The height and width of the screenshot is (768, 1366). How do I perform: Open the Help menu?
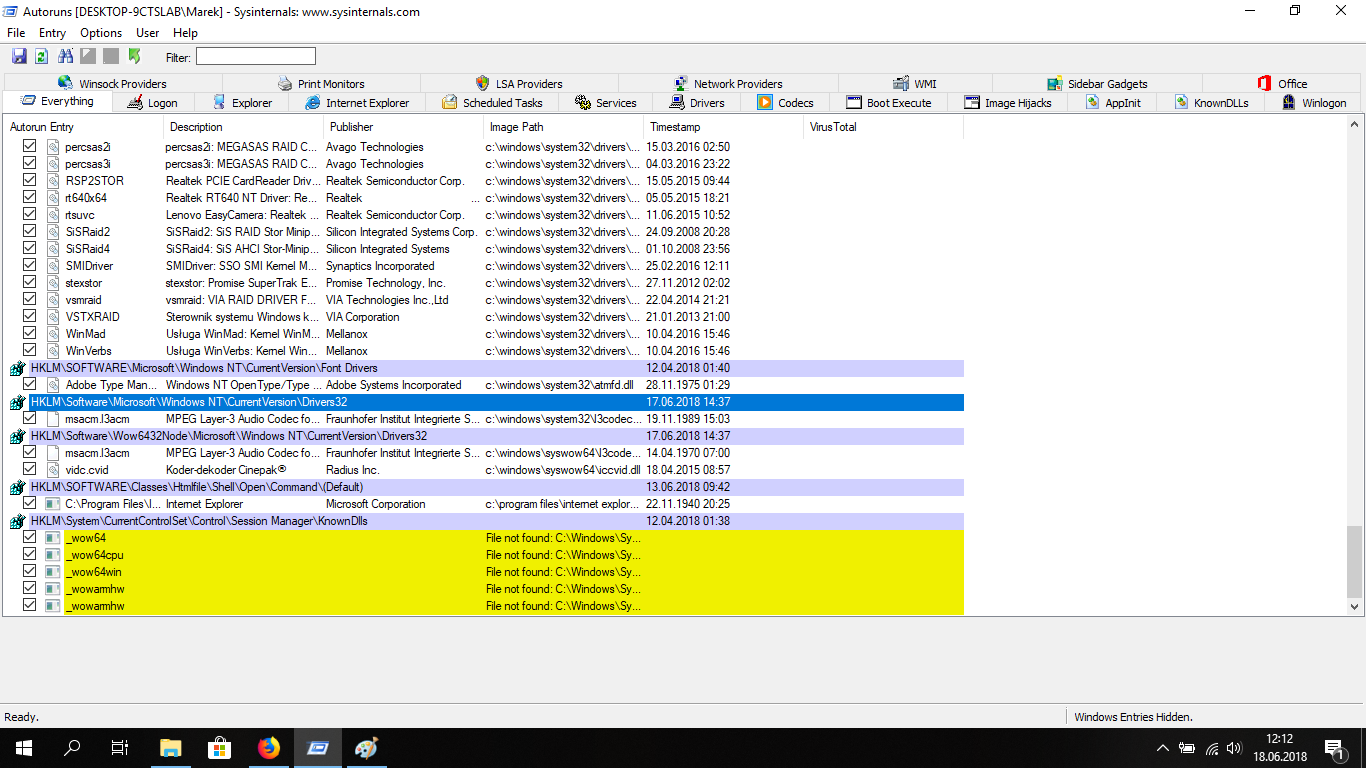pyautogui.click(x=185, y=33)
